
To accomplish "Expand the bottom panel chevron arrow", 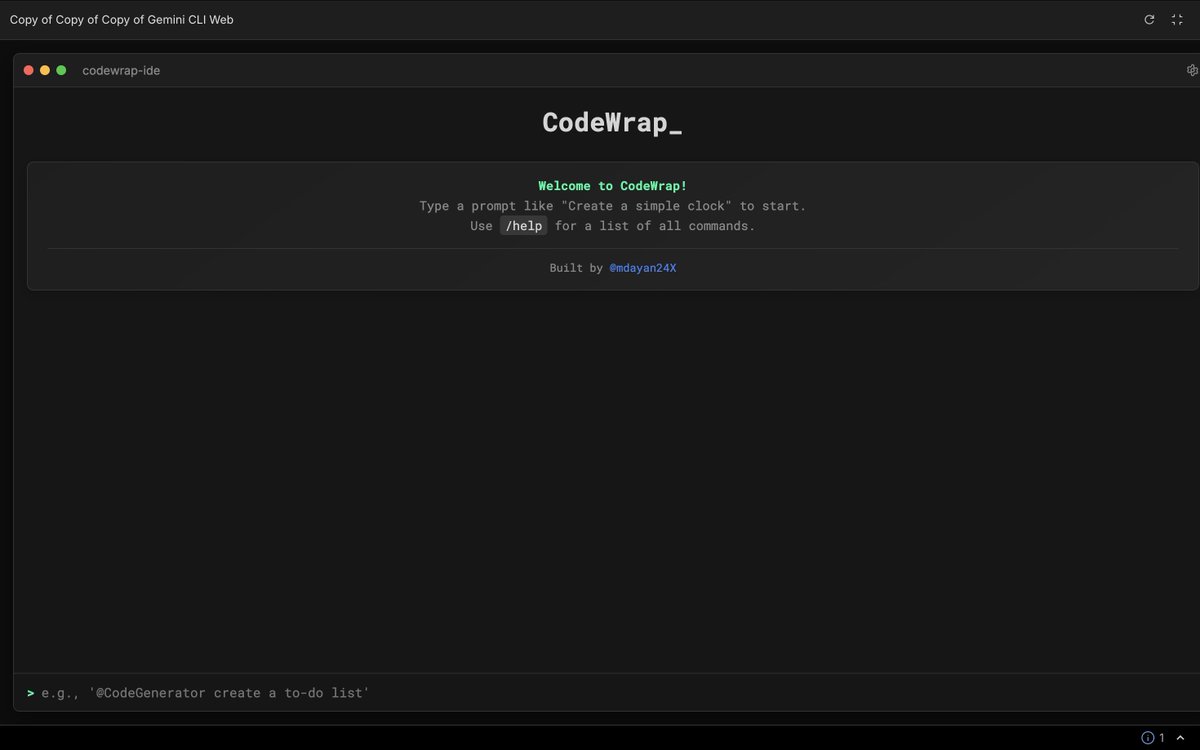I will point(1181,738).
